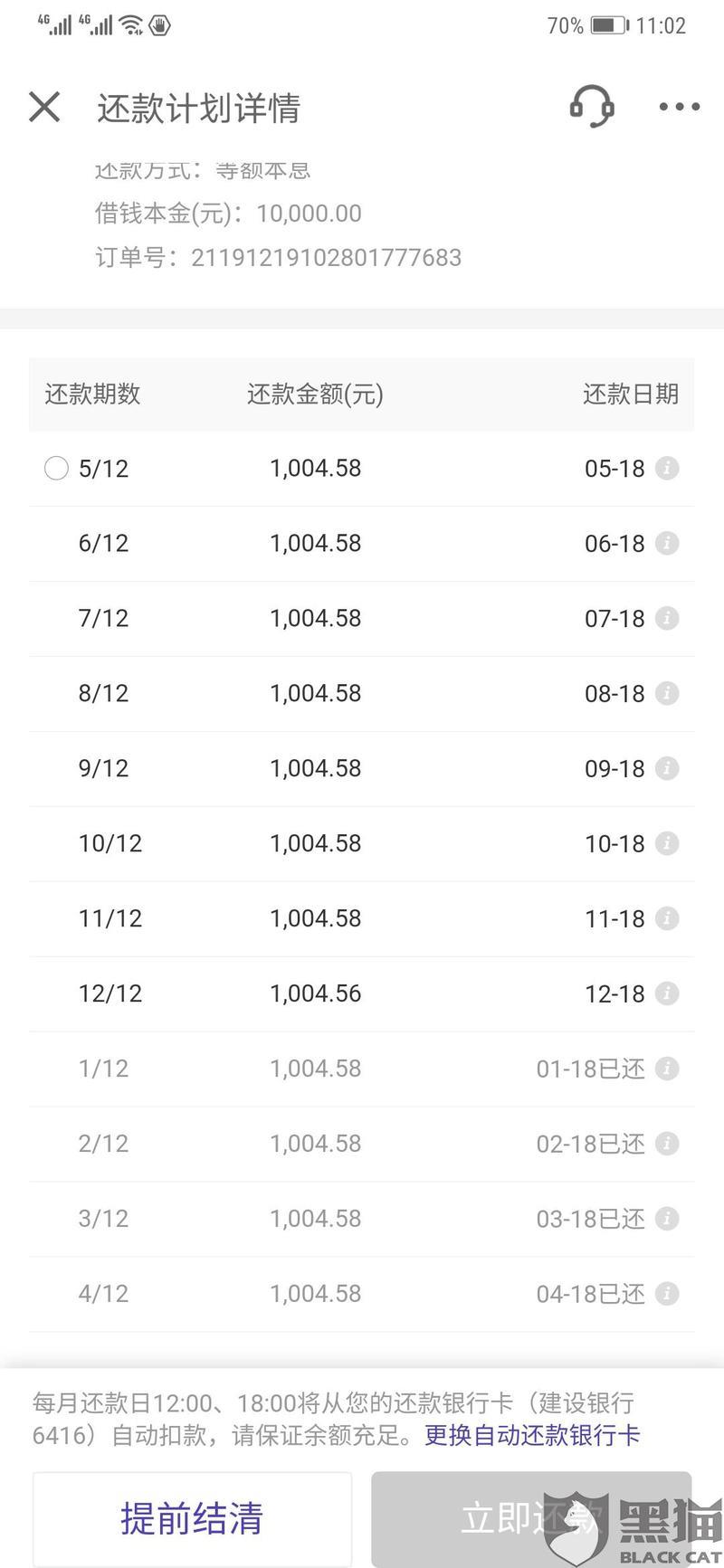Screen dimensions: 724x1568
Task: Tap the customer service headset icon
Action: click(x=592, y=107)
